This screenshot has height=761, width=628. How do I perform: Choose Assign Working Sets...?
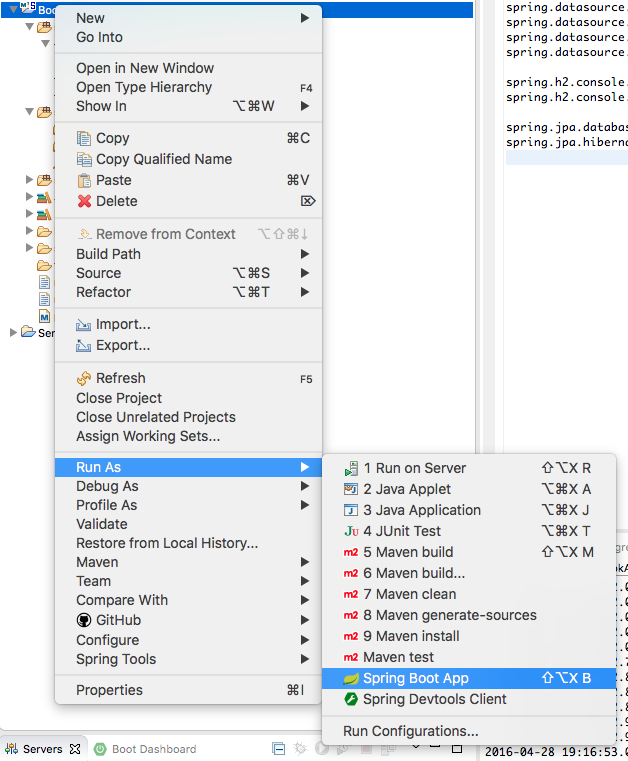pyautogui.click(x=188, y=436)
